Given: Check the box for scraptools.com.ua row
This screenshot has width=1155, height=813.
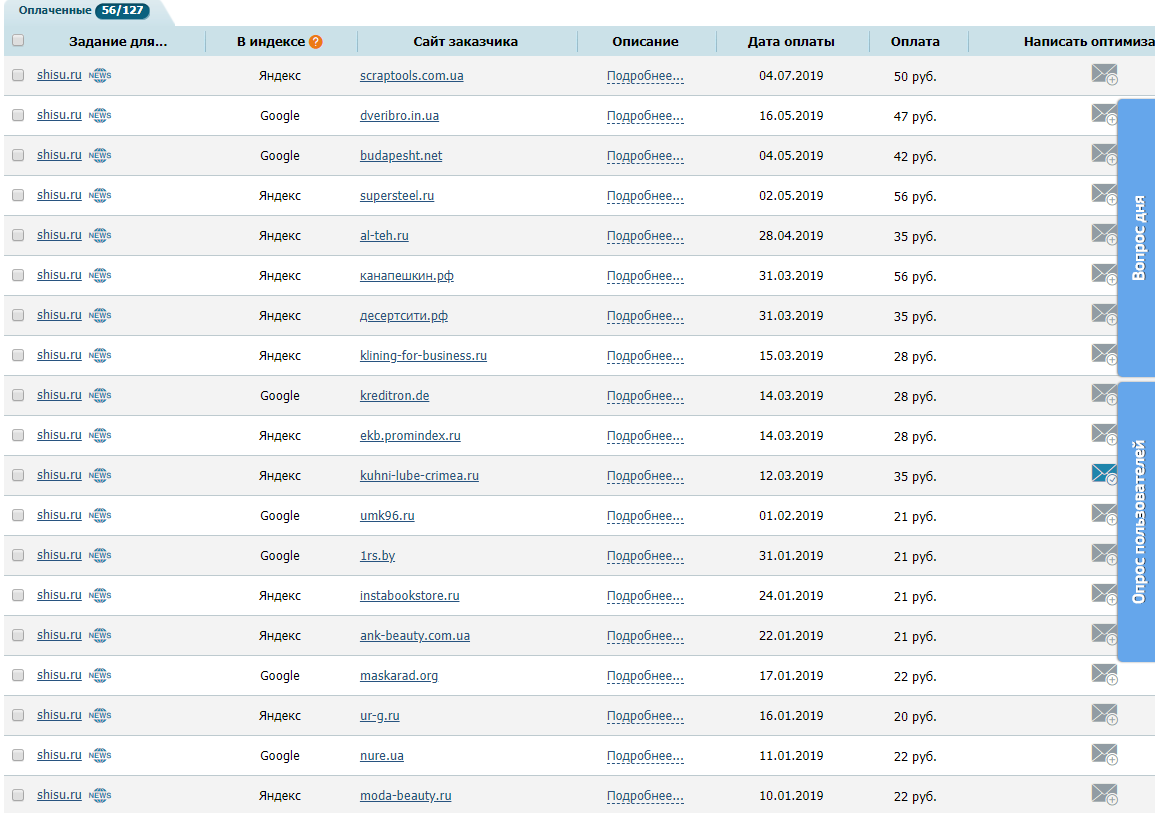Looking at the screenshot, I should click(18, 75).
